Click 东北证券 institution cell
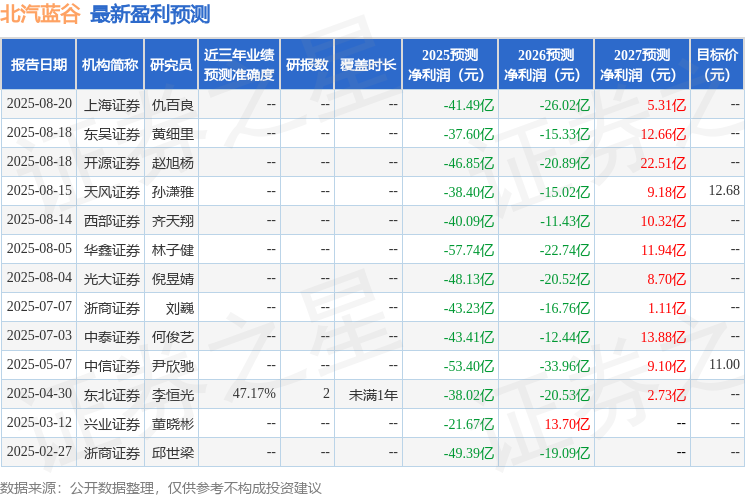745x497 pixels. coord(112,395)
